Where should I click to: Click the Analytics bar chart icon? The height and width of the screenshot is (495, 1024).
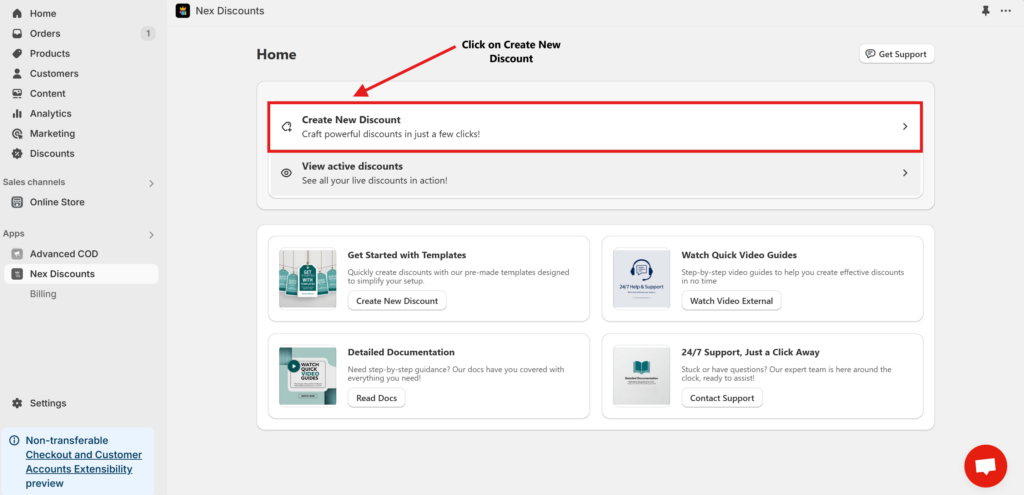coord(17,114)
